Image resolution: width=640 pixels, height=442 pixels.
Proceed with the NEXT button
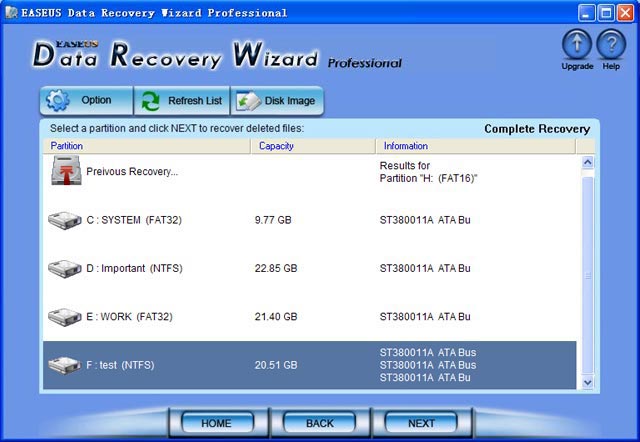tap(421, 423)
